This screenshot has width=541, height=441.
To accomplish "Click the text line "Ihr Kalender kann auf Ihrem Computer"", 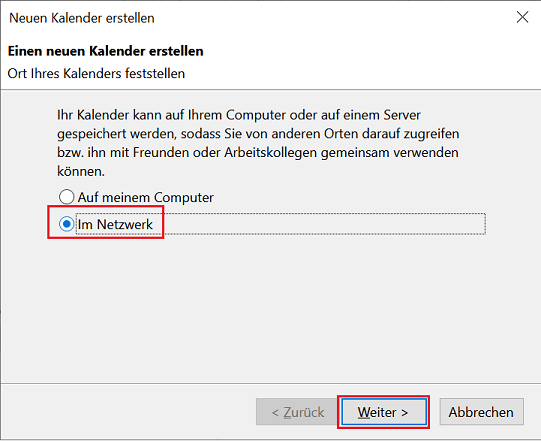I will (x=238, y=115).
